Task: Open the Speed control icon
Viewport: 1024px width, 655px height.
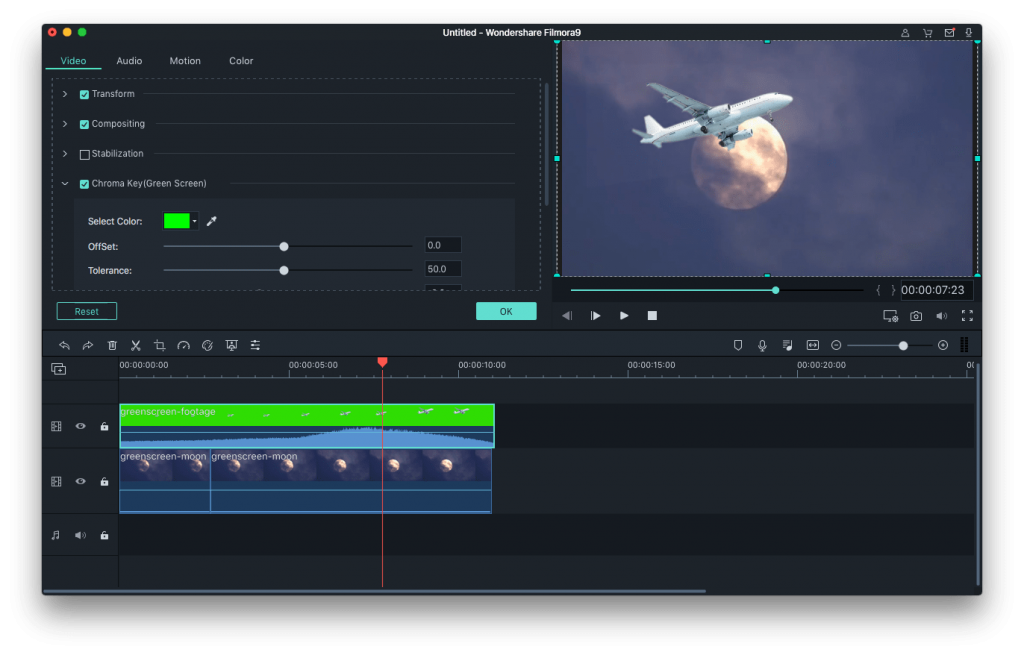Action: coord(184,345)
